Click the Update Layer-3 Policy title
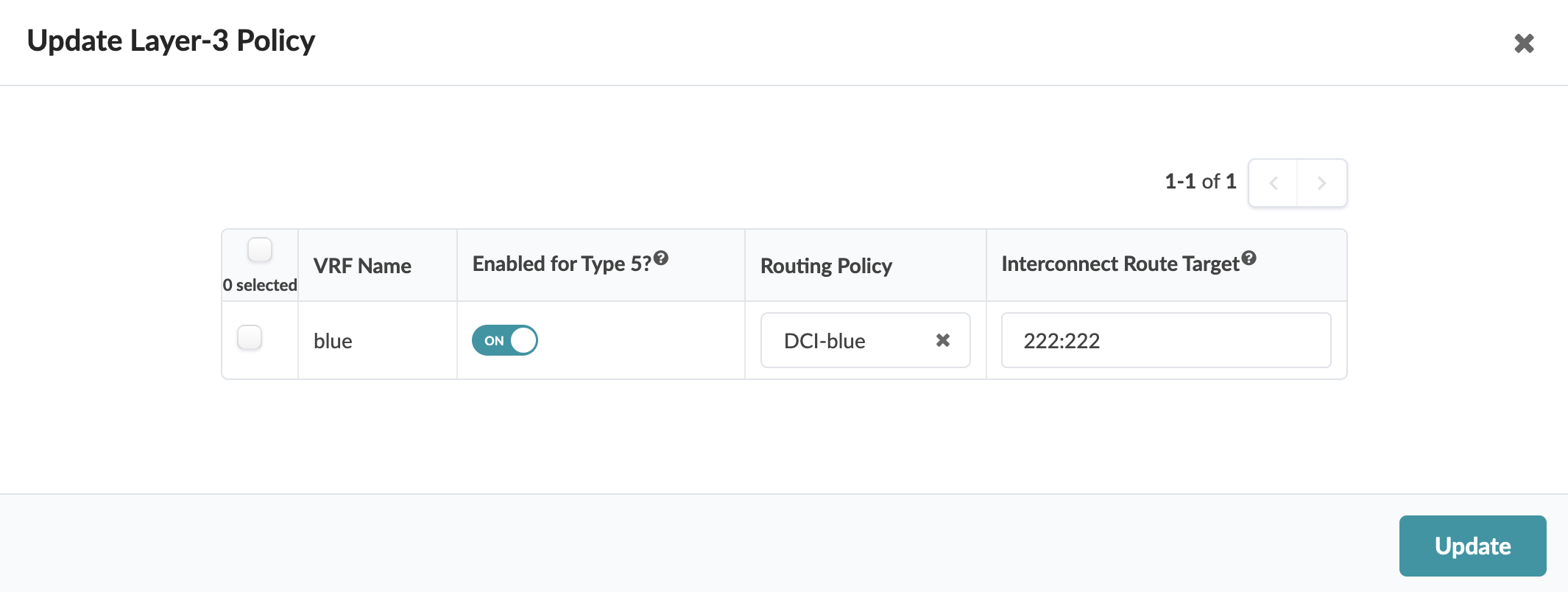This screenshot has width=1568, height=592. [x=171, y=41]
